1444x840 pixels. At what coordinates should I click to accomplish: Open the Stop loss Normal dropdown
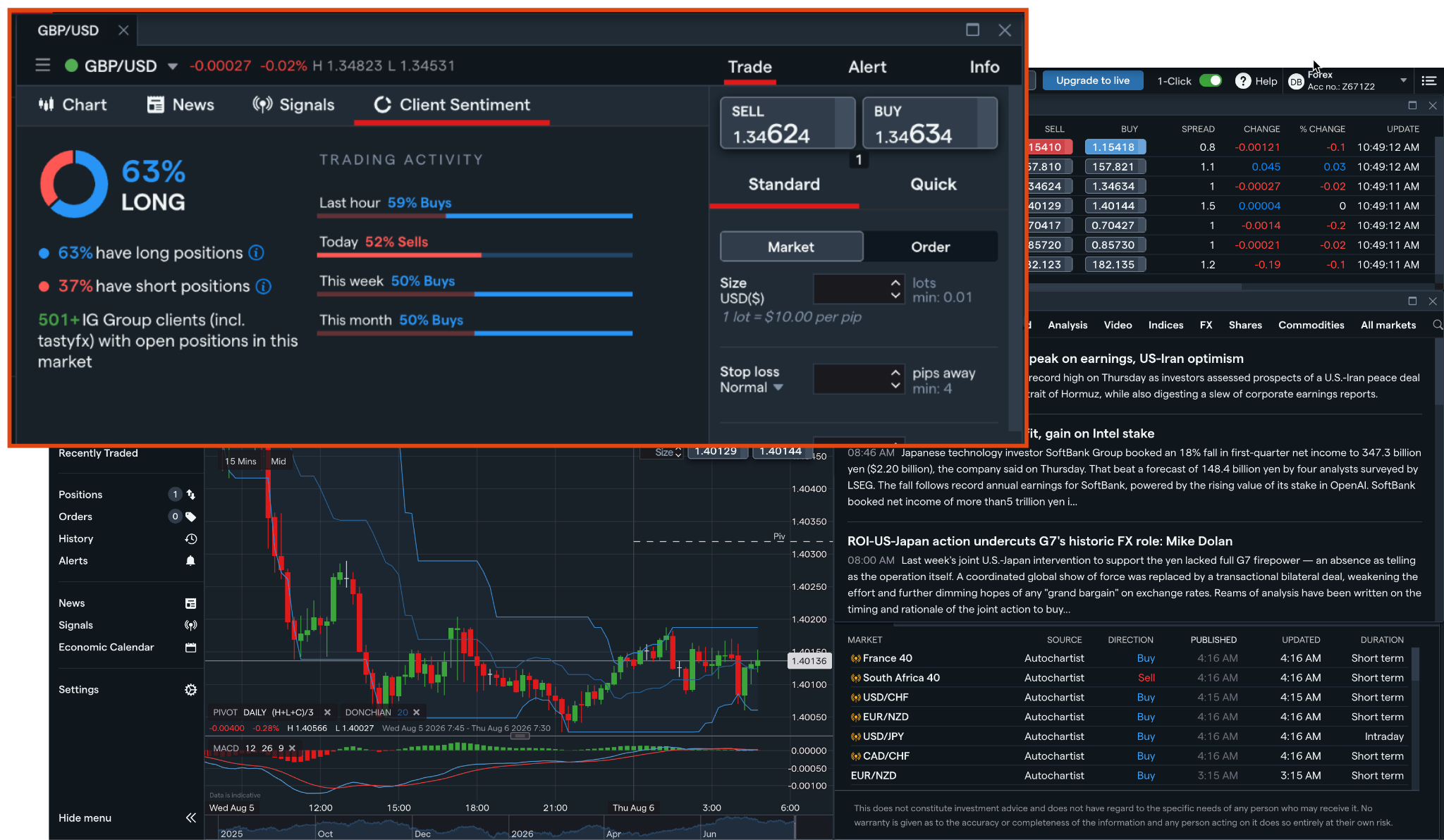click(752, 388)
